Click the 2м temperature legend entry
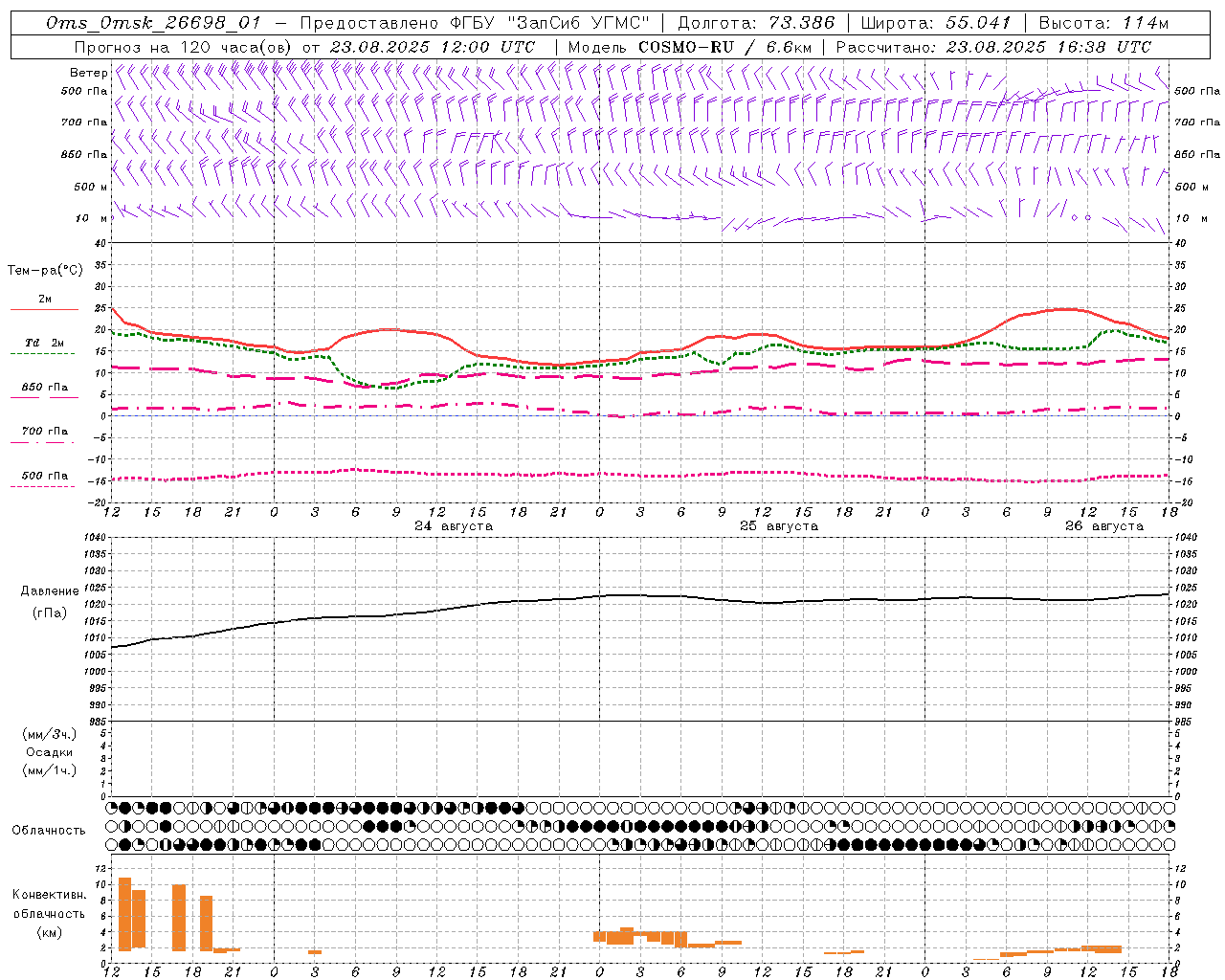Screen dimensions: 1225x980 (x=44, y=300)
